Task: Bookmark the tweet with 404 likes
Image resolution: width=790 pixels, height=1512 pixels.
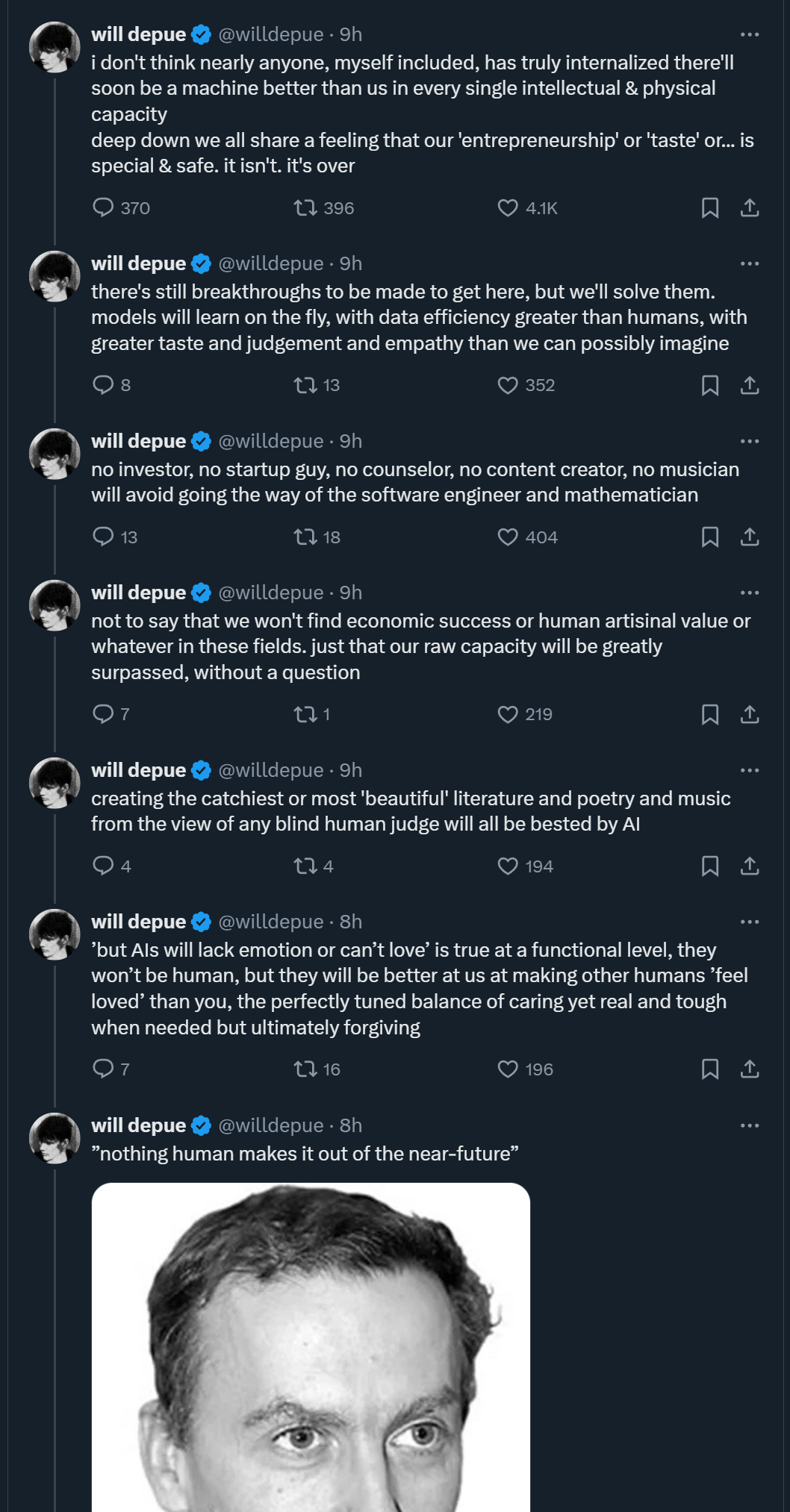Action: pyautogui.click(x=710, y=537)
